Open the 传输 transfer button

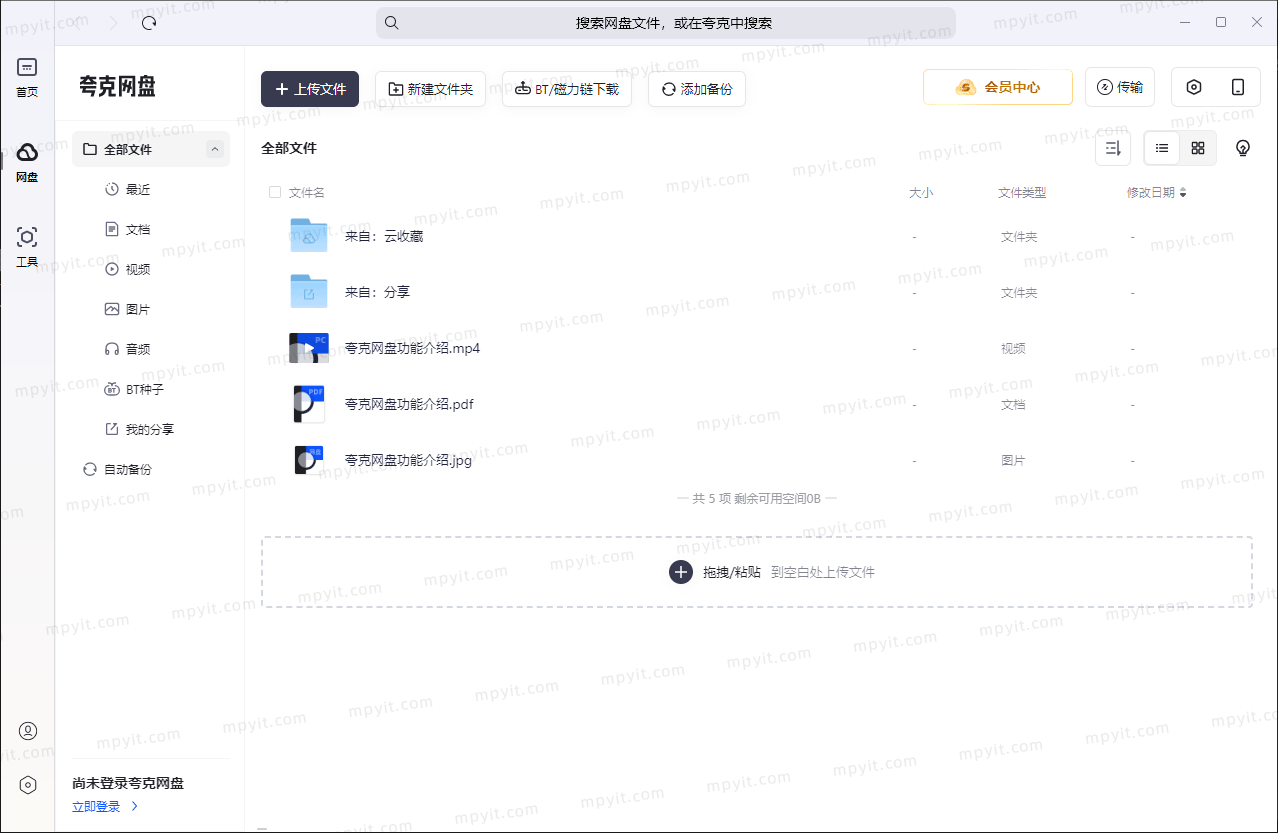(1120, 87)
